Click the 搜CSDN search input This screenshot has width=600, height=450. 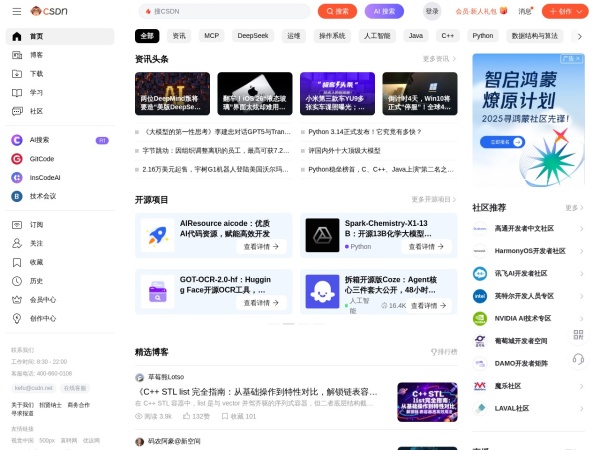tap(224, 11)
